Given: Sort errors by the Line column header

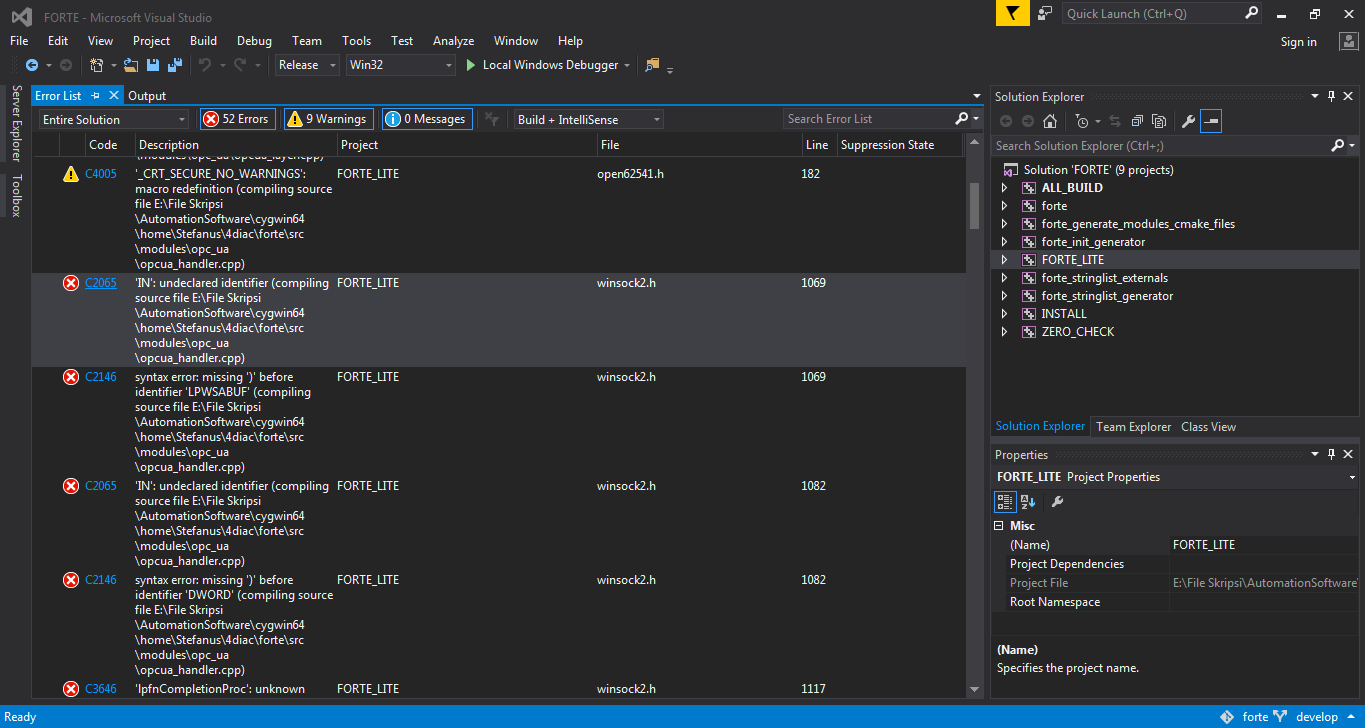Looking at the screenshot, I should point(817,145).
